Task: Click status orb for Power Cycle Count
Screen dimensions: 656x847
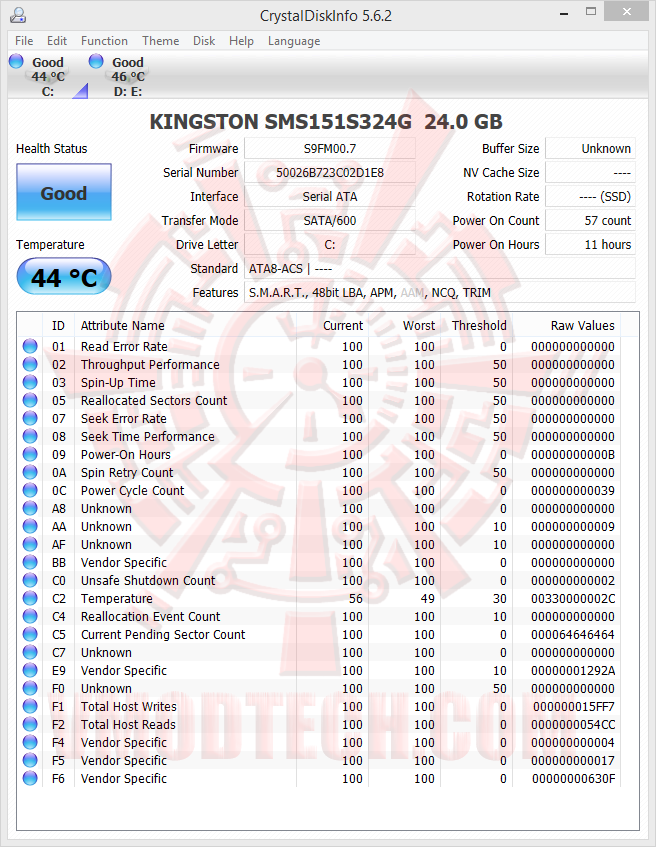Action: [30, 490]
